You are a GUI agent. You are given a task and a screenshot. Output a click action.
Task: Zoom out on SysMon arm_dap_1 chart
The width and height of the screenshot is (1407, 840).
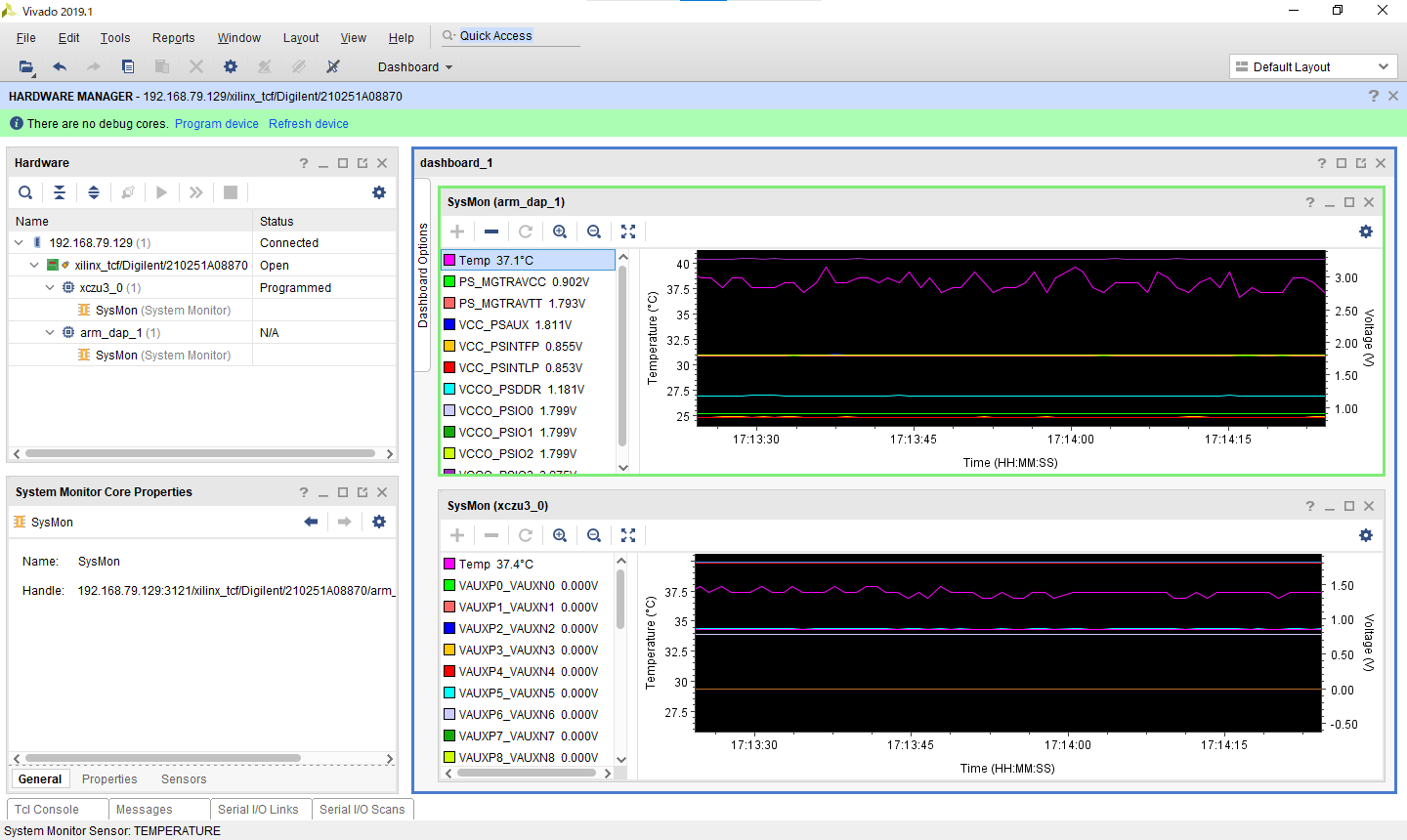coord(594,231)
